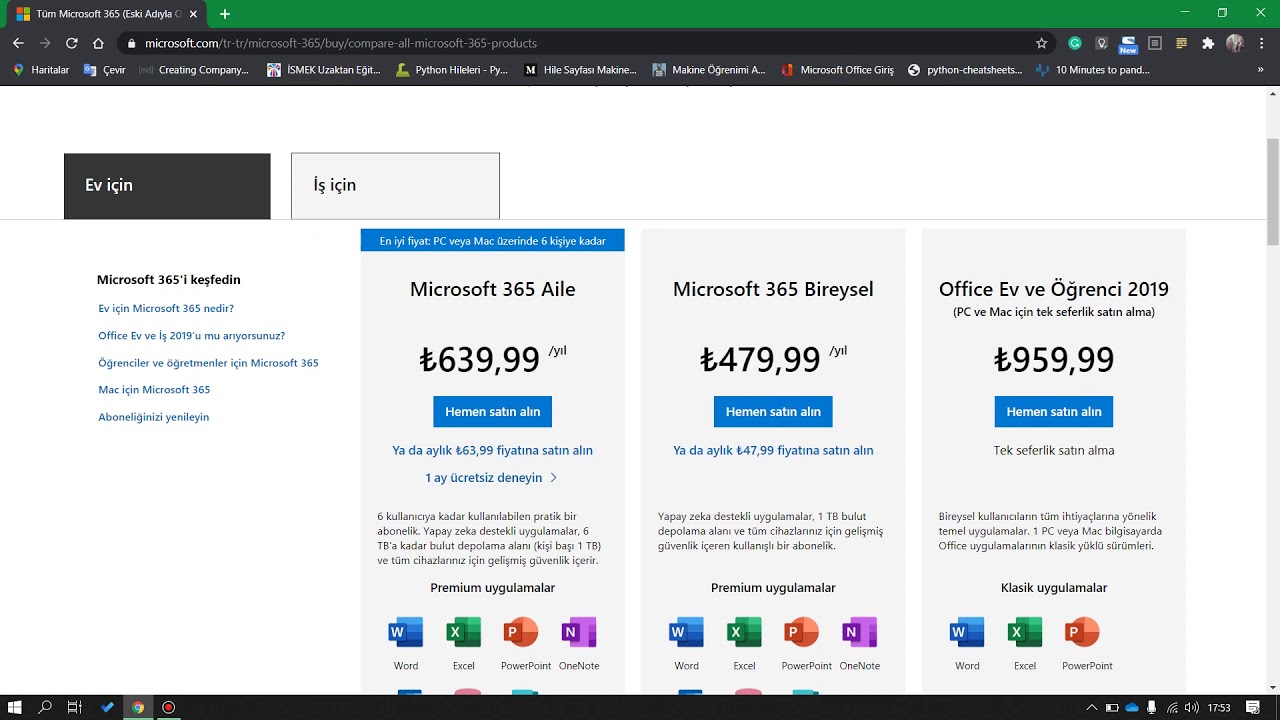Expand the hidden bookmarks chevron

pos(1260,70)
